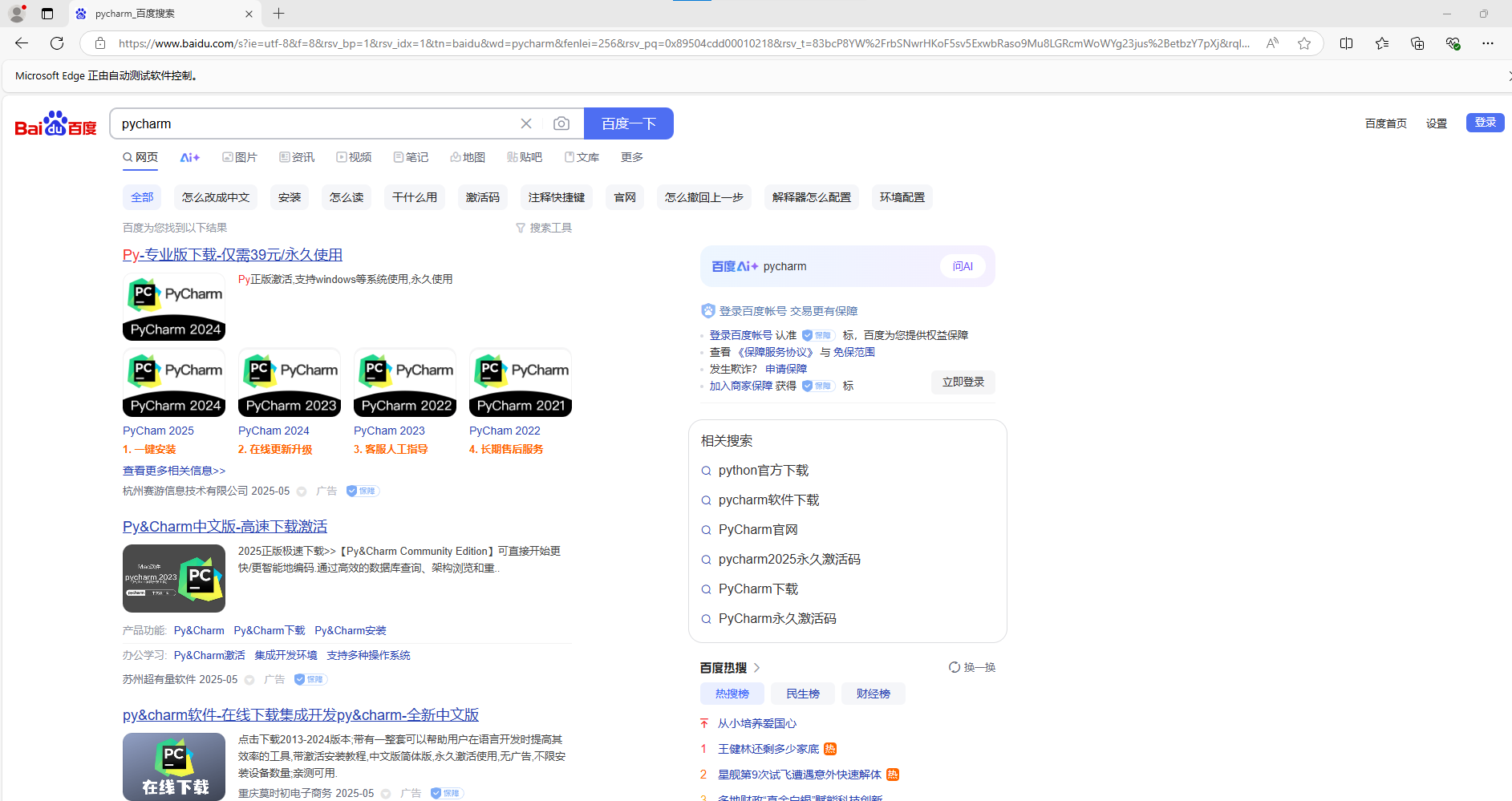The height and width of the screenshot is (801, 1512).
Task: Select the 激活码 suggestion chip
Action: tap(483, 197)
